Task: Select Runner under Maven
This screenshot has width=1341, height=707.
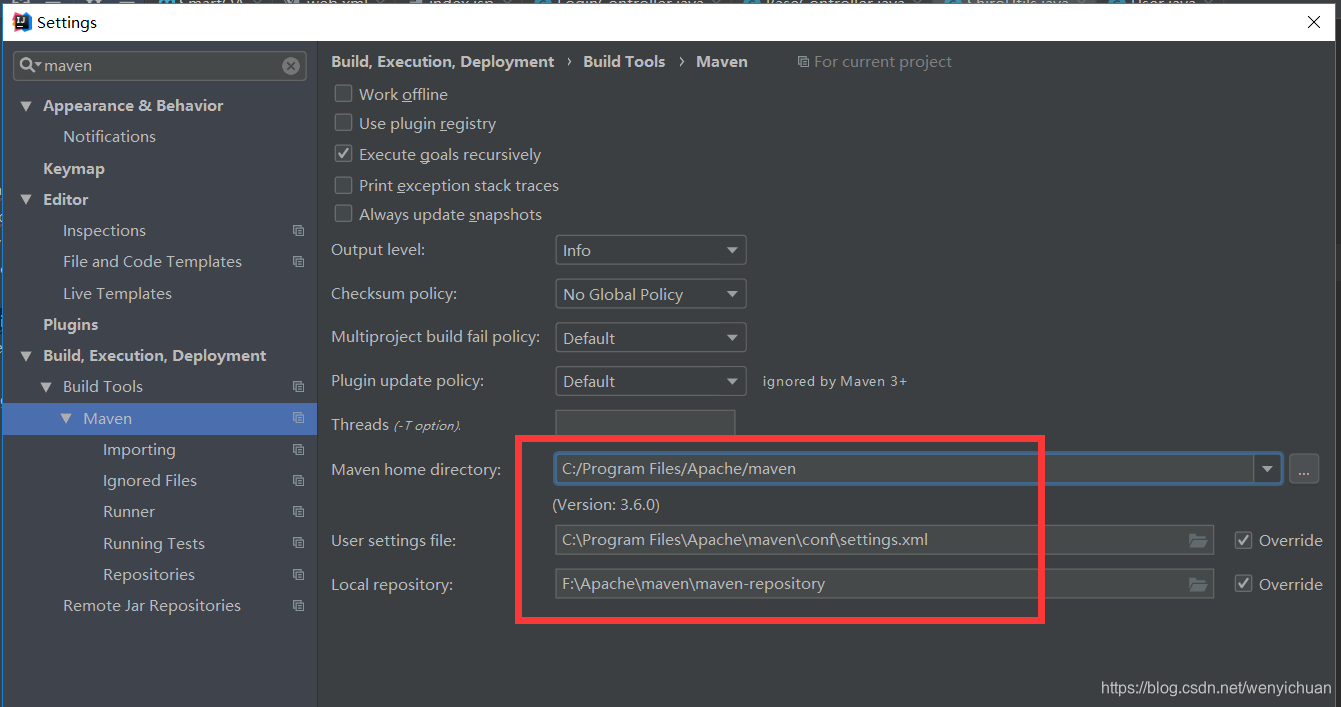Action: [x=129, y=512]
